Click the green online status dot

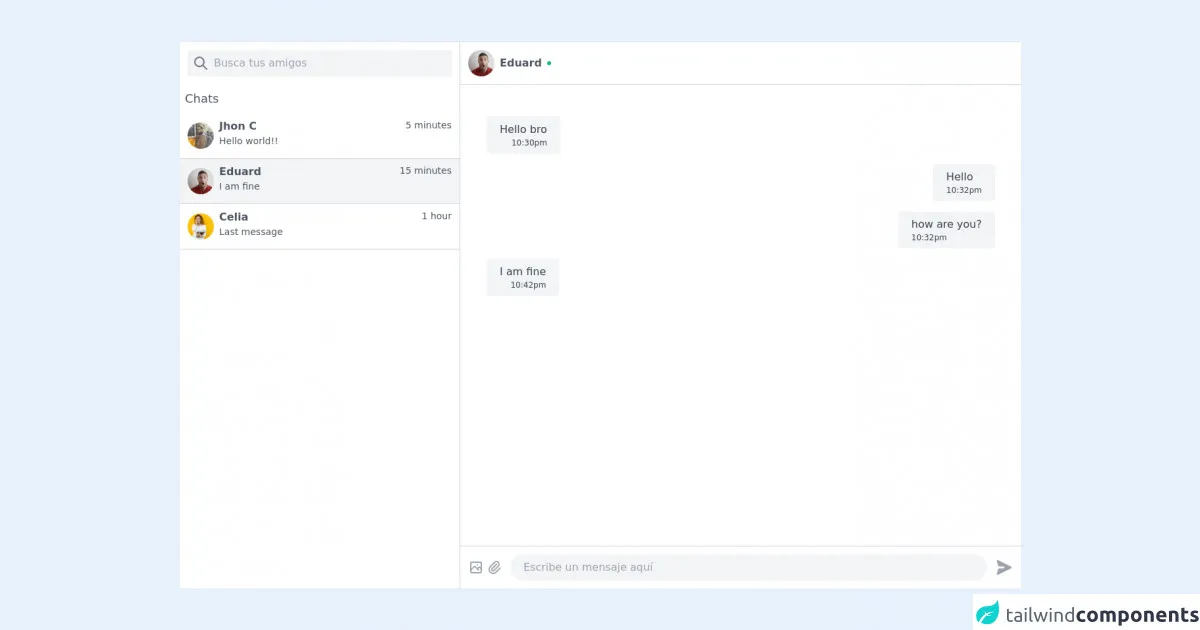[549, 63]
